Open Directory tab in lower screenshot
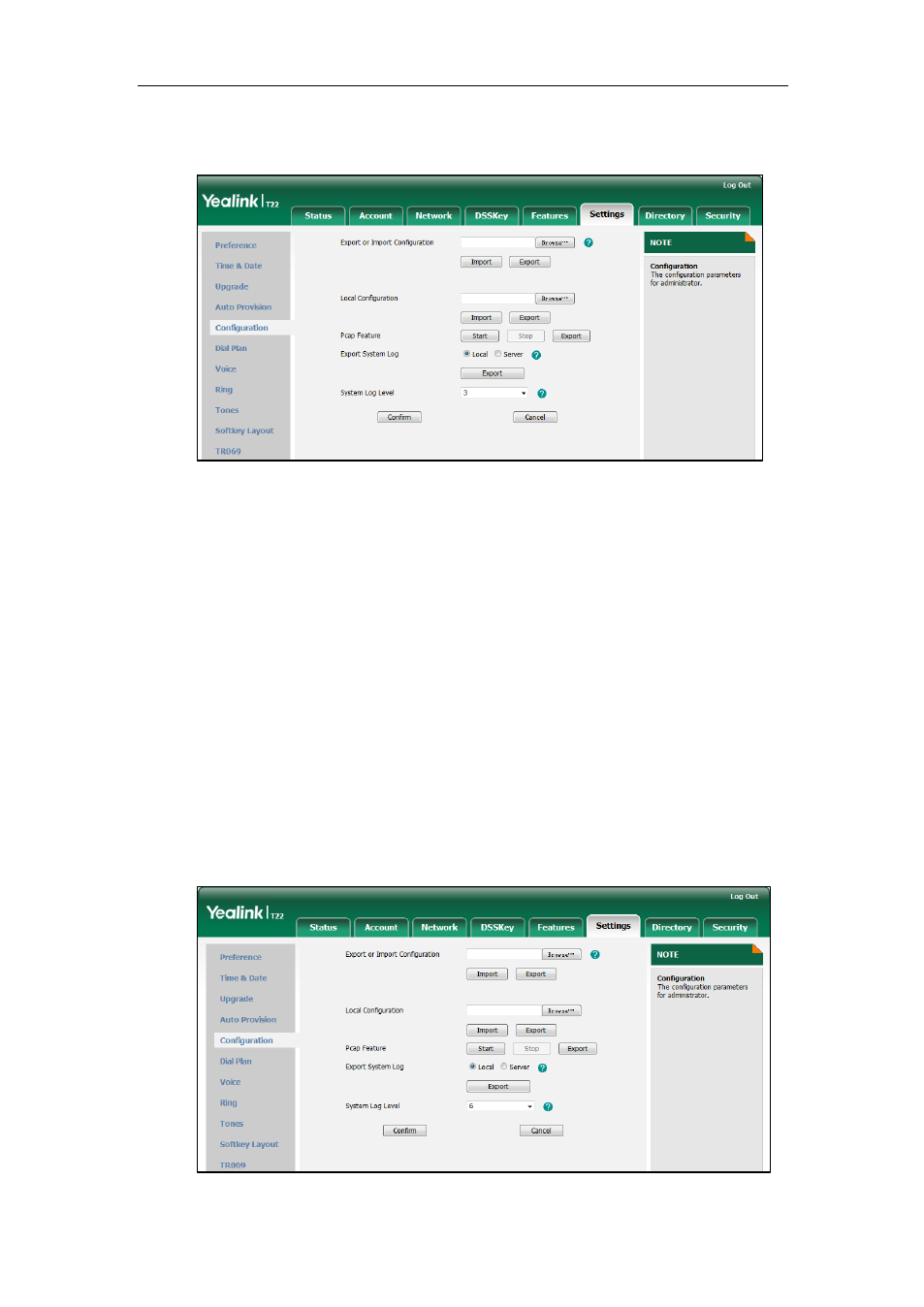The width and height of the screenshot is (924, 1307). [672, 928]
